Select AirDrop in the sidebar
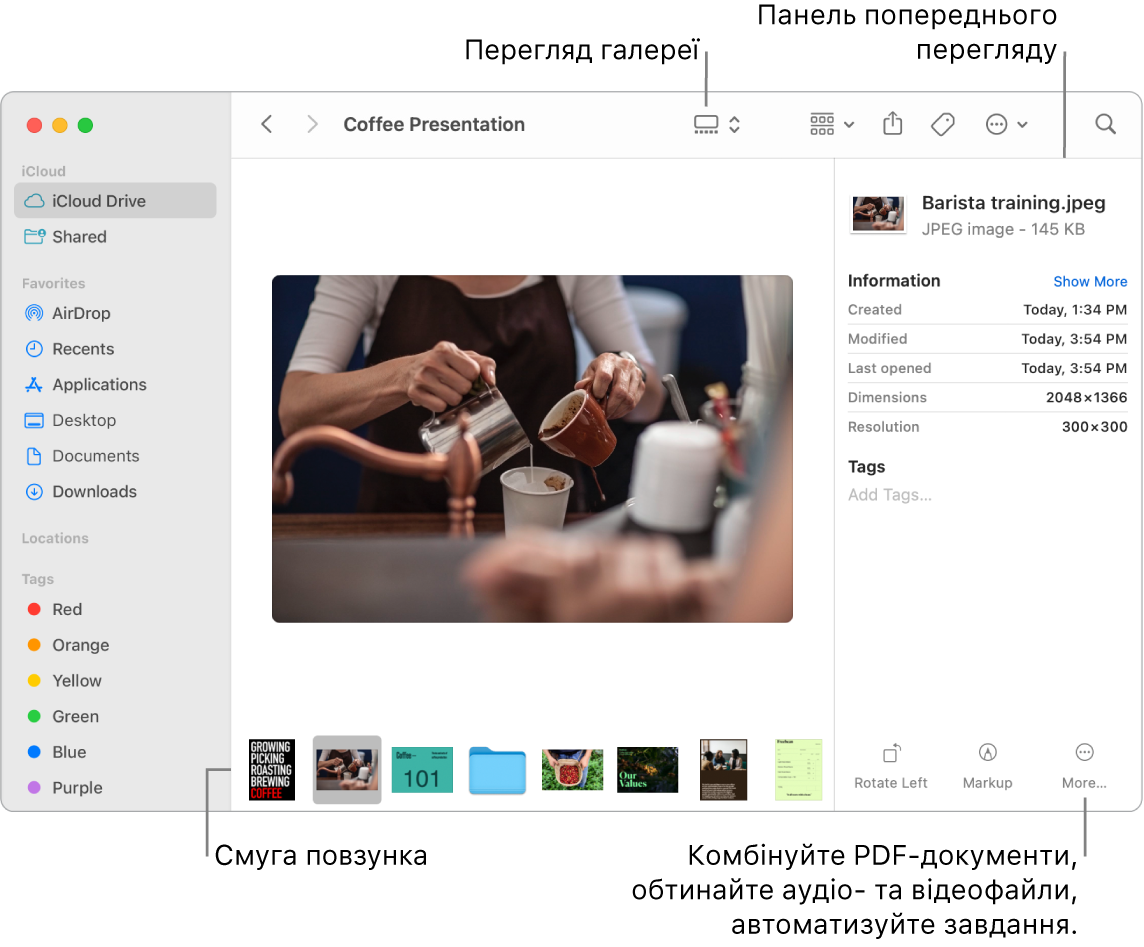The height and width of the screenshot is (947, 1144). pos(78,313)
